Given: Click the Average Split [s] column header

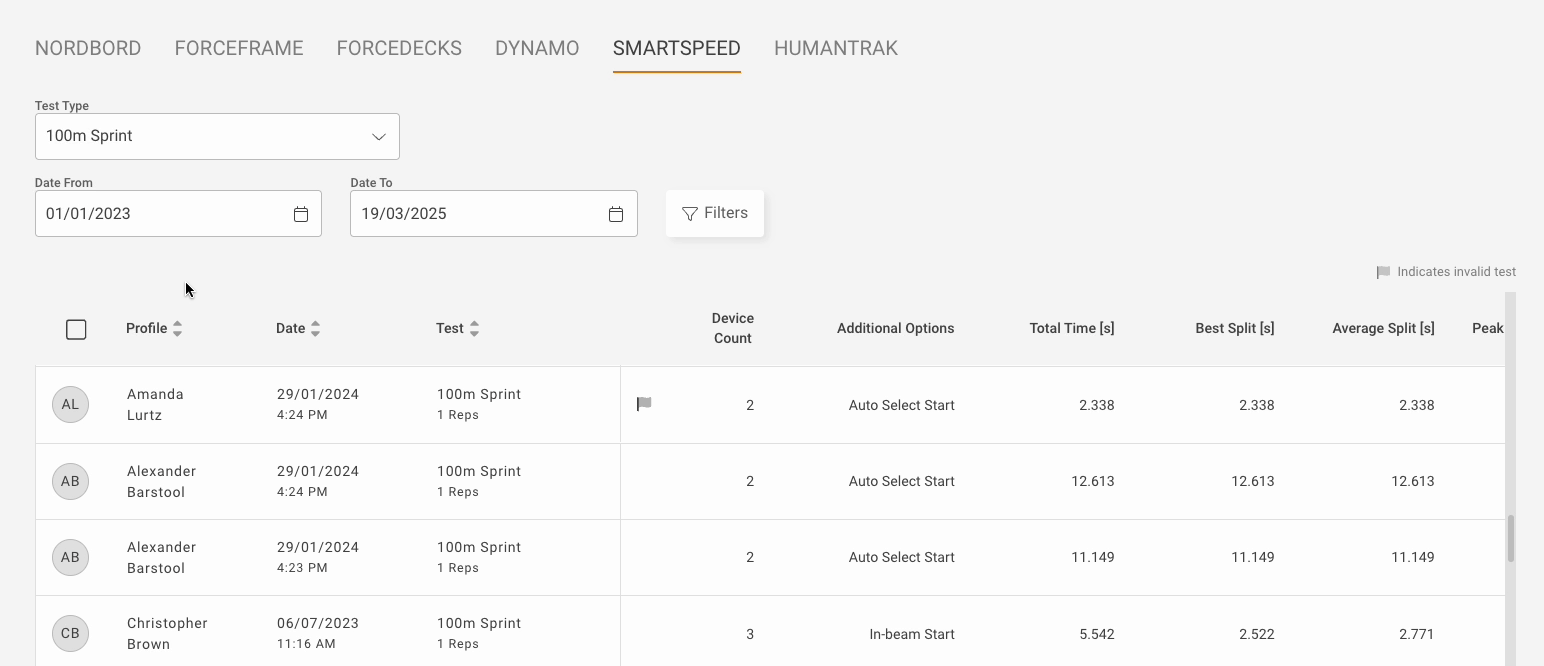Looking at the screenshot, I should [1383, 328].
